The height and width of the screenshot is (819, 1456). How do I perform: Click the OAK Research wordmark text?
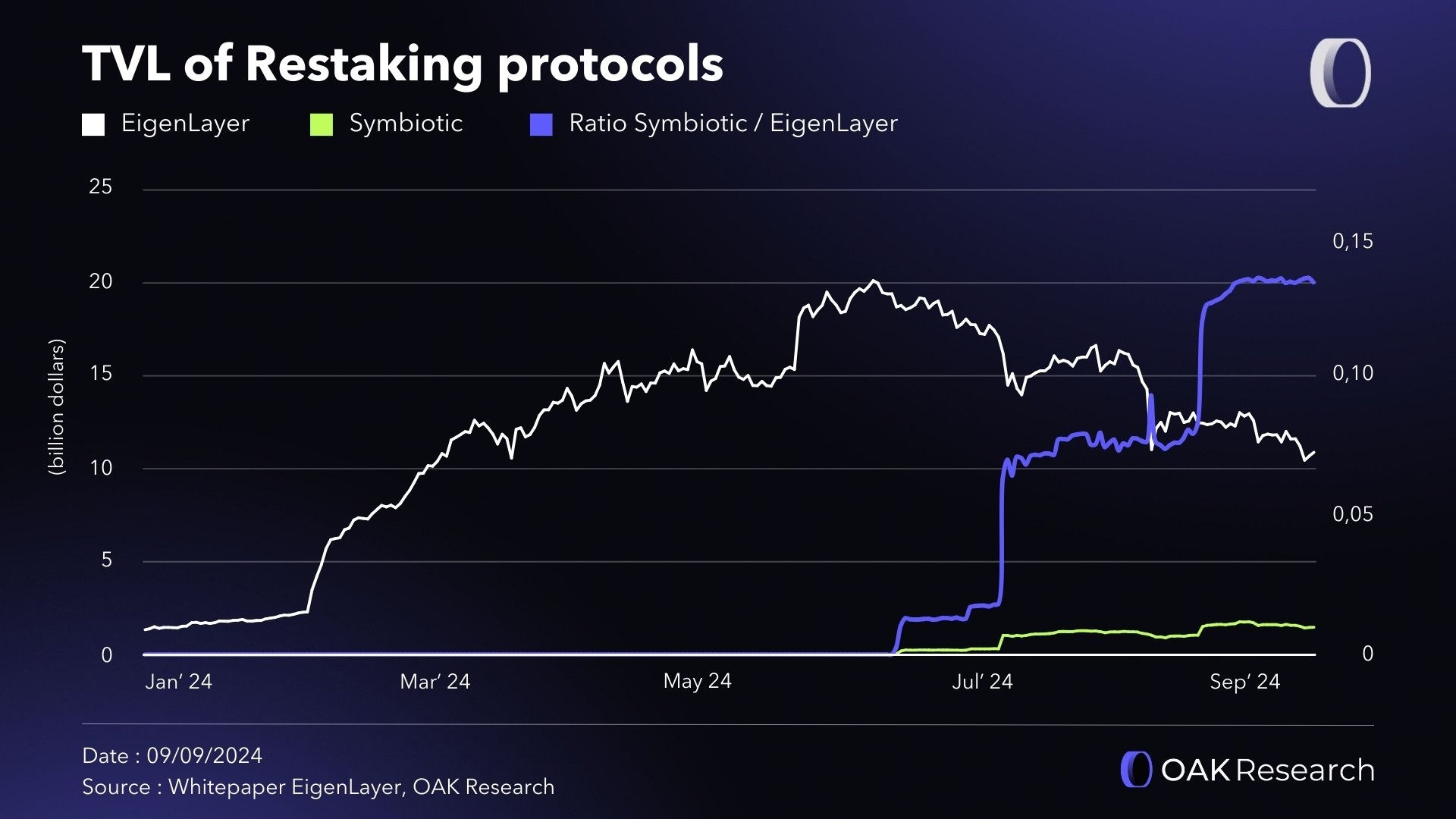1267,770
